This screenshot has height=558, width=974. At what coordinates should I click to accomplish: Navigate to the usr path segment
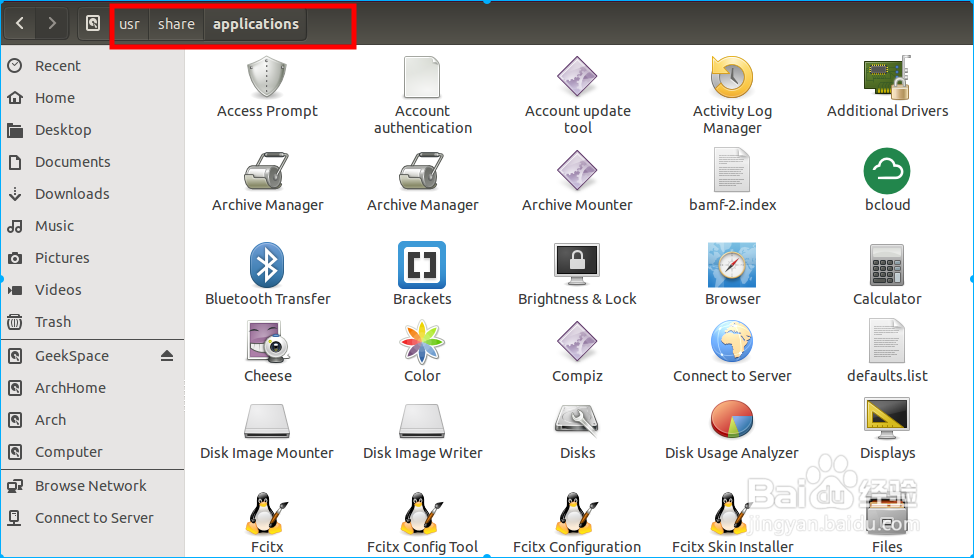click(129, 24)
